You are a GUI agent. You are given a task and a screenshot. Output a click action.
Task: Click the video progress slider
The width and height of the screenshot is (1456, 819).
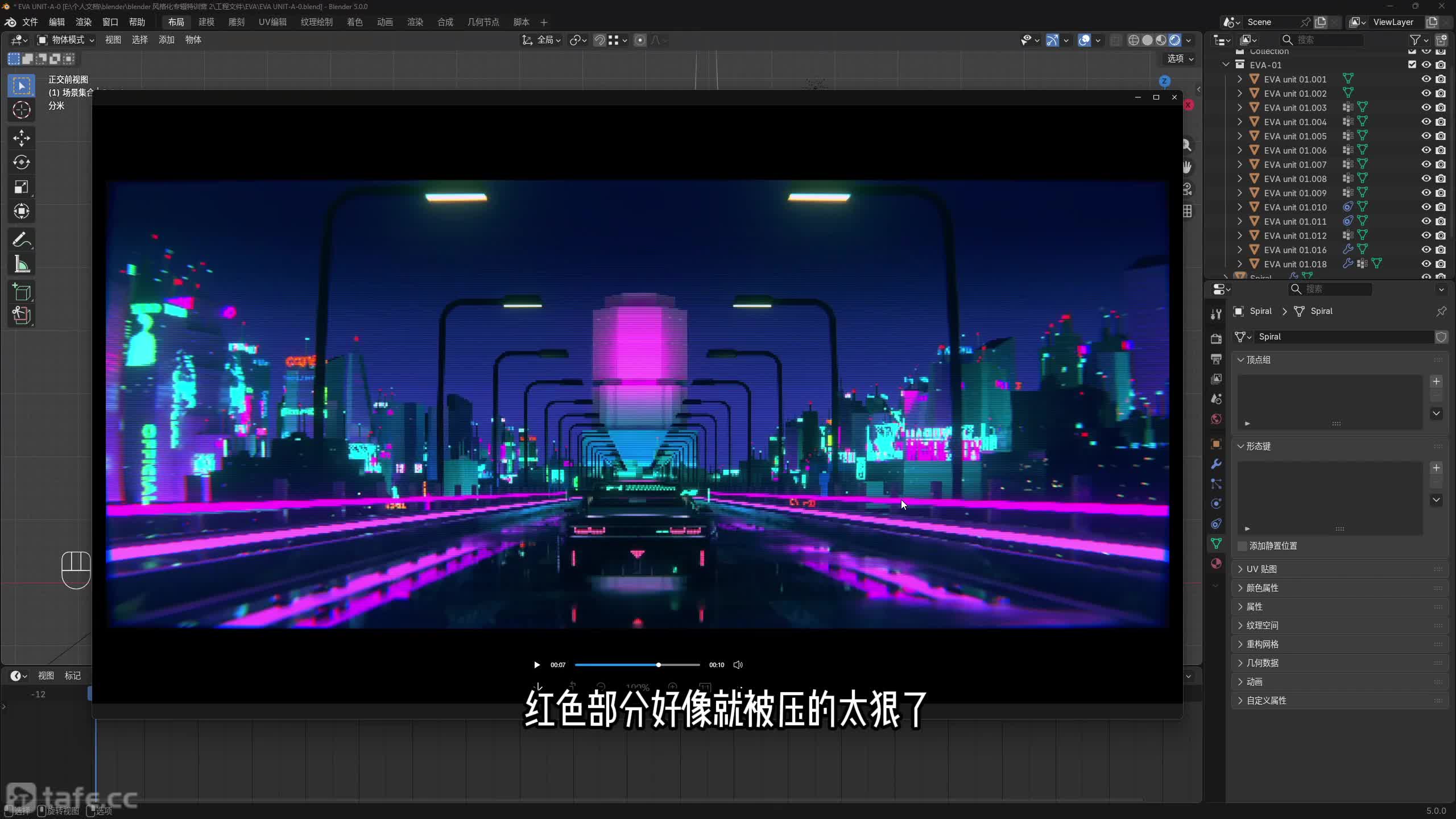point(637,665)
